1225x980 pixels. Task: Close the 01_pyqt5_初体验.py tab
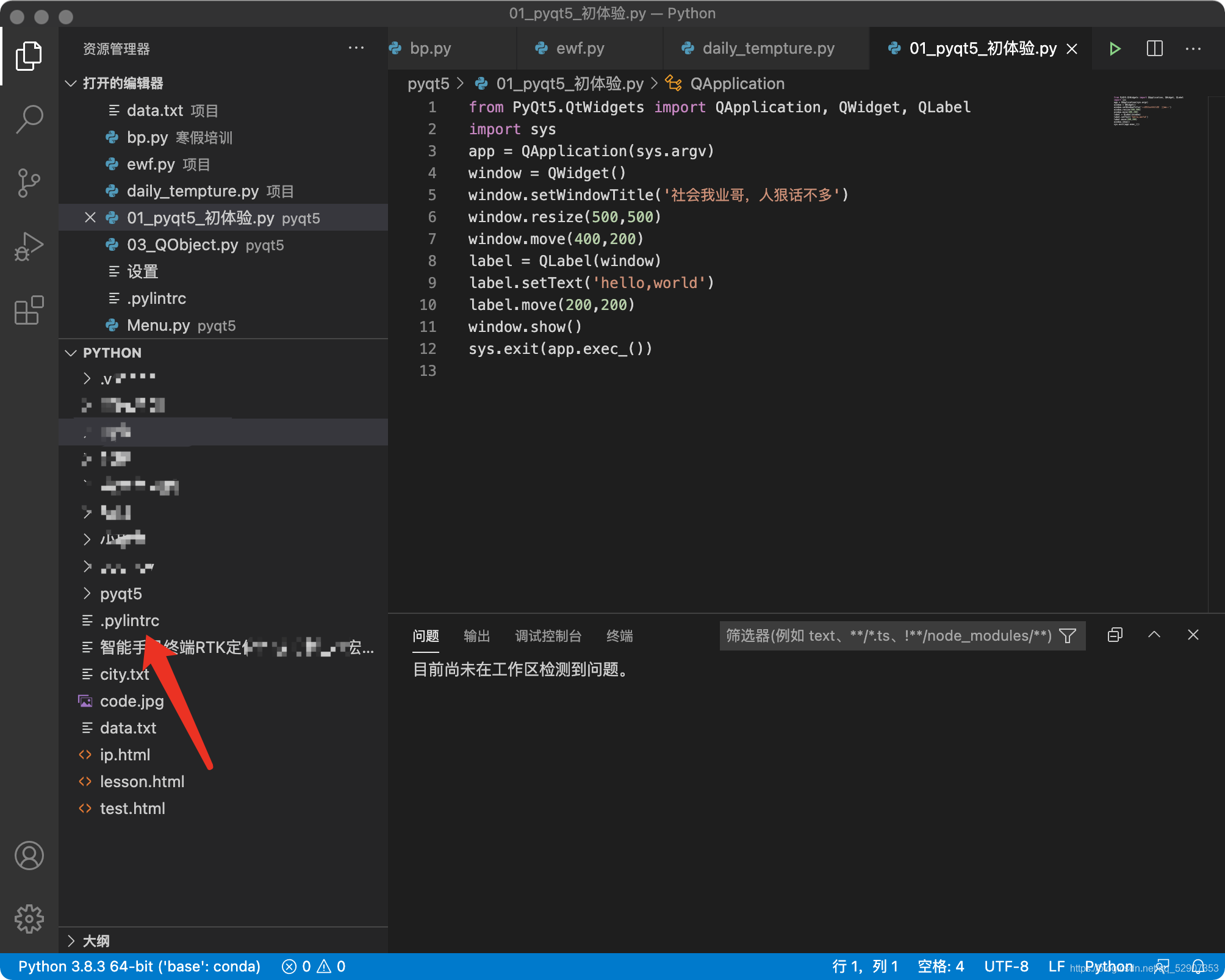(1072, 49)
